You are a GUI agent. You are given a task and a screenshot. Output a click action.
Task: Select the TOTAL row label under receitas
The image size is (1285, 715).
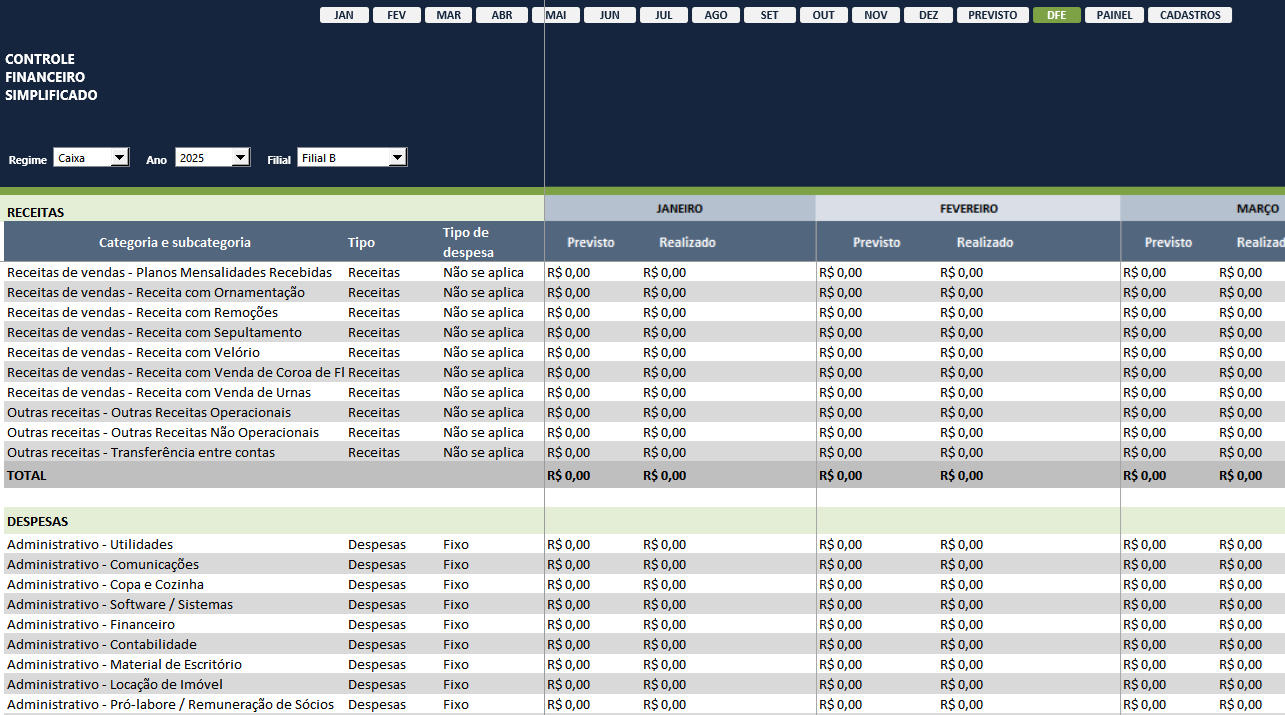27,475
